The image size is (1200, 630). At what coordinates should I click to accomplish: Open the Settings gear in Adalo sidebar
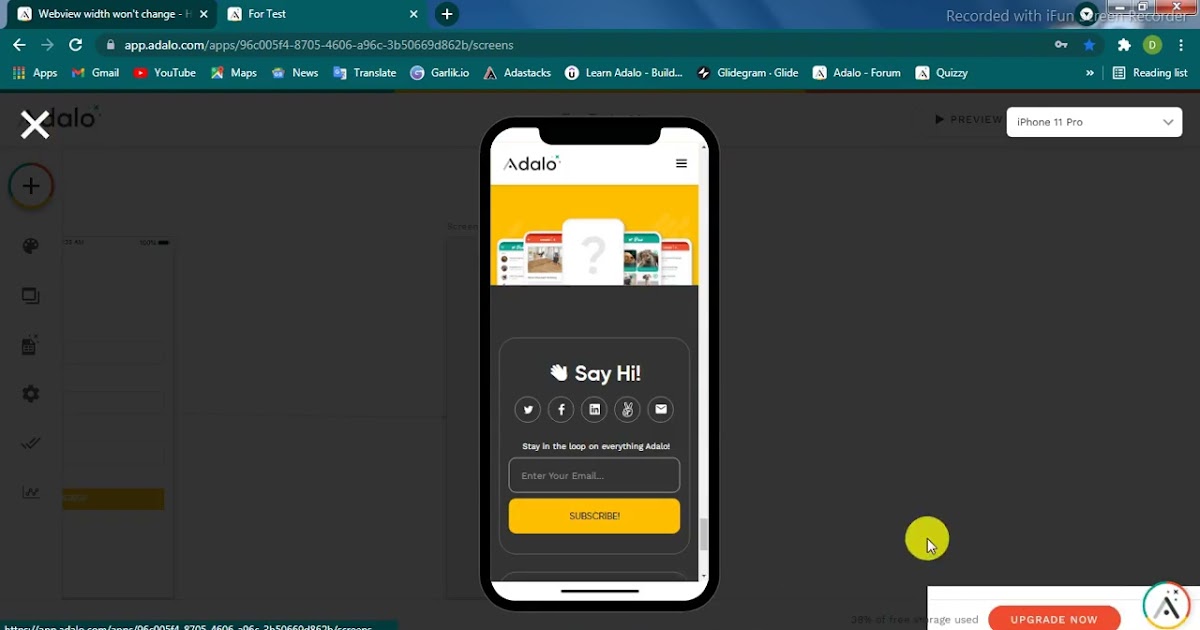click(31, 394)
